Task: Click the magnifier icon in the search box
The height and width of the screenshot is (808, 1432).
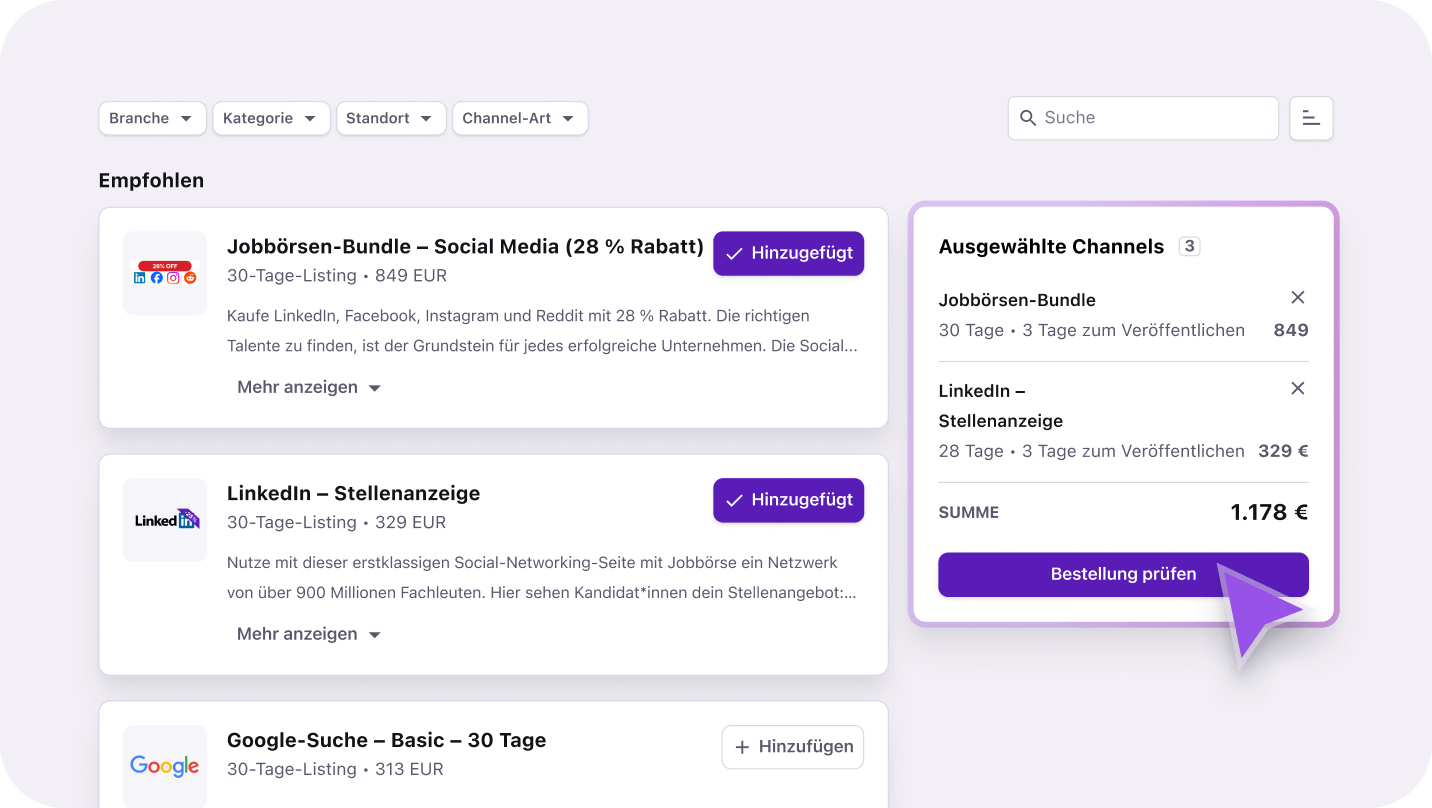Action: point(1028,118)
